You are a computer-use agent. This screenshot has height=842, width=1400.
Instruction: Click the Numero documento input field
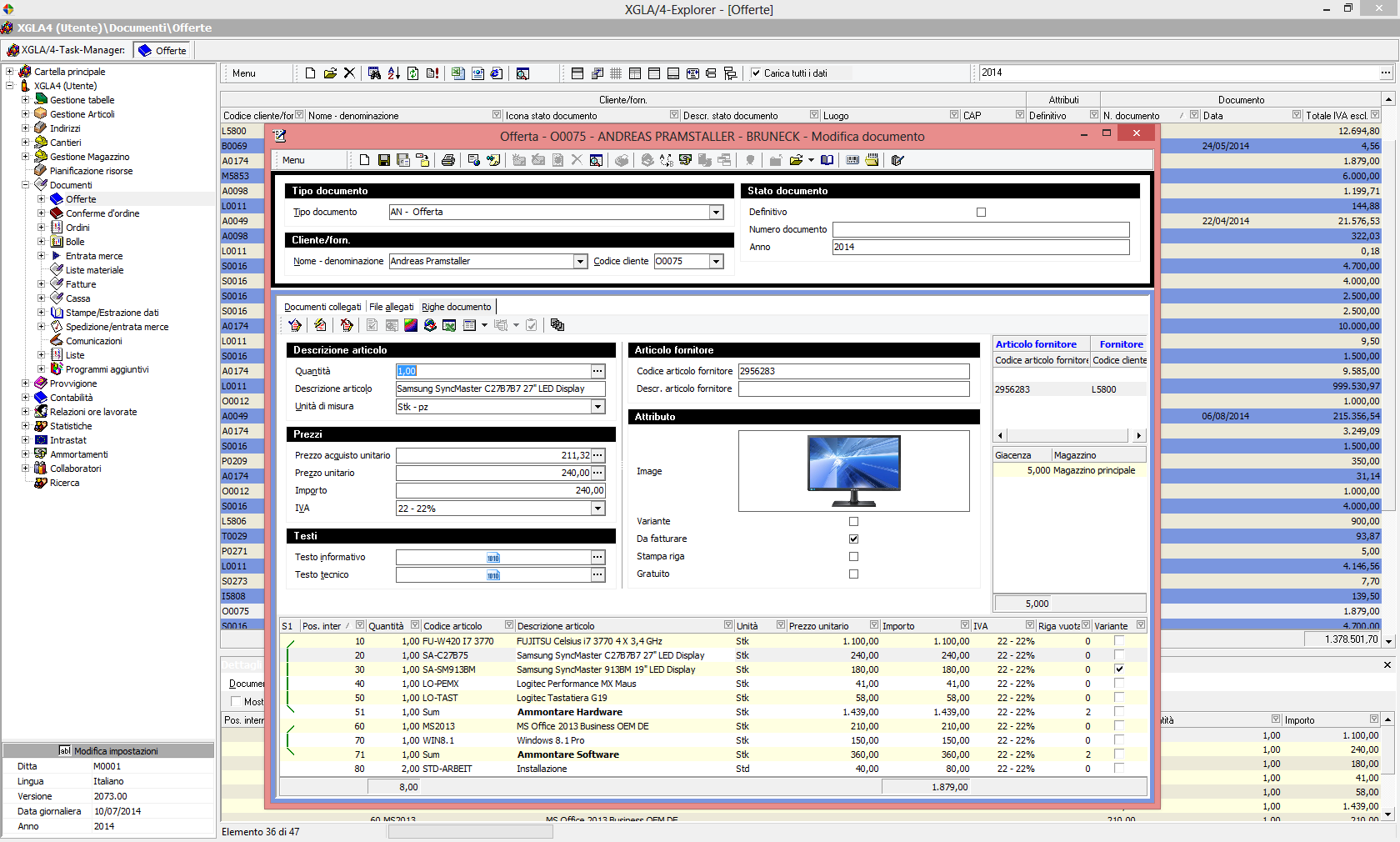[x=981, y=229]
